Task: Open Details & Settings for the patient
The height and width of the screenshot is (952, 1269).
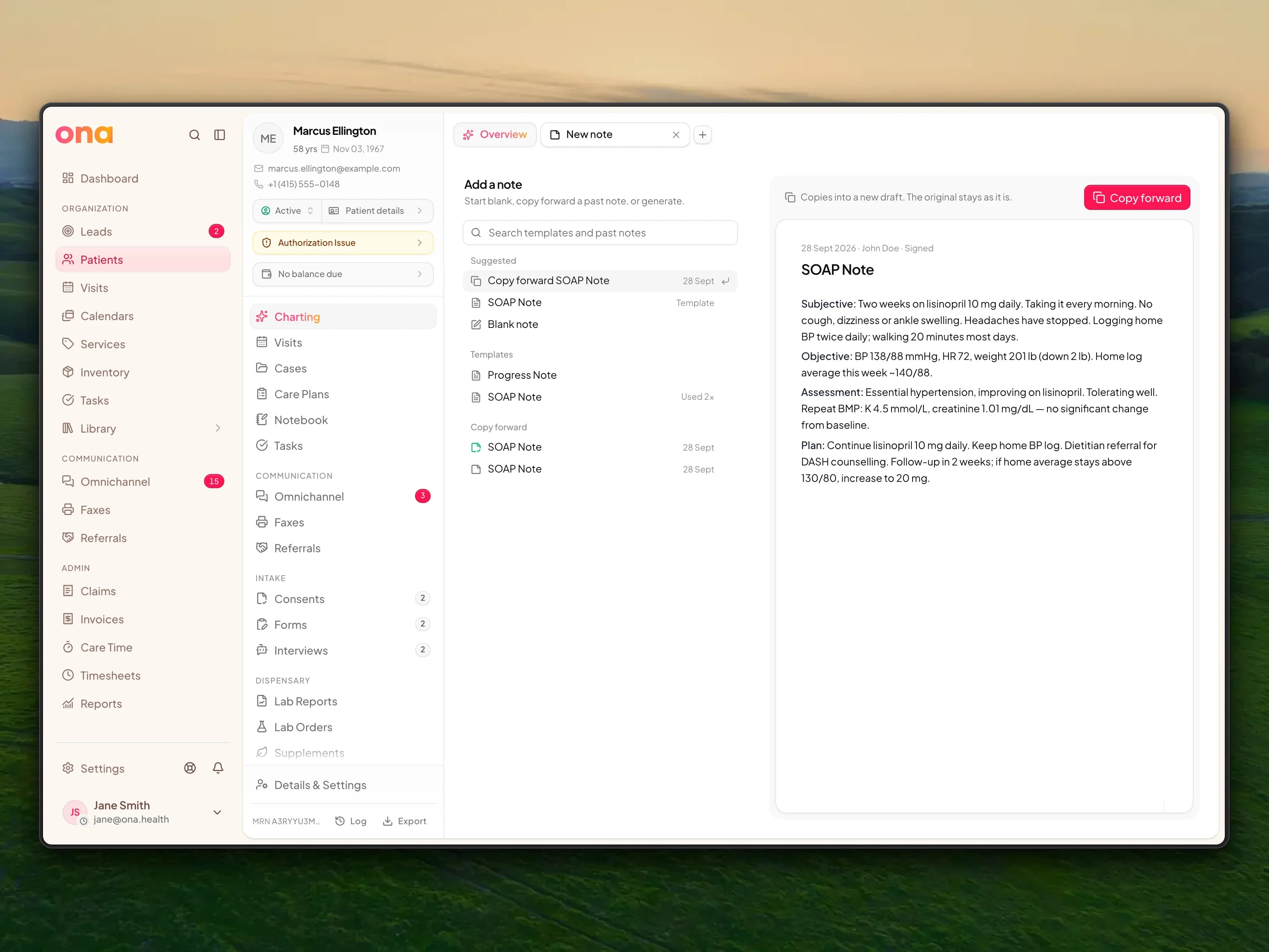Action: [x=343, y=785]
